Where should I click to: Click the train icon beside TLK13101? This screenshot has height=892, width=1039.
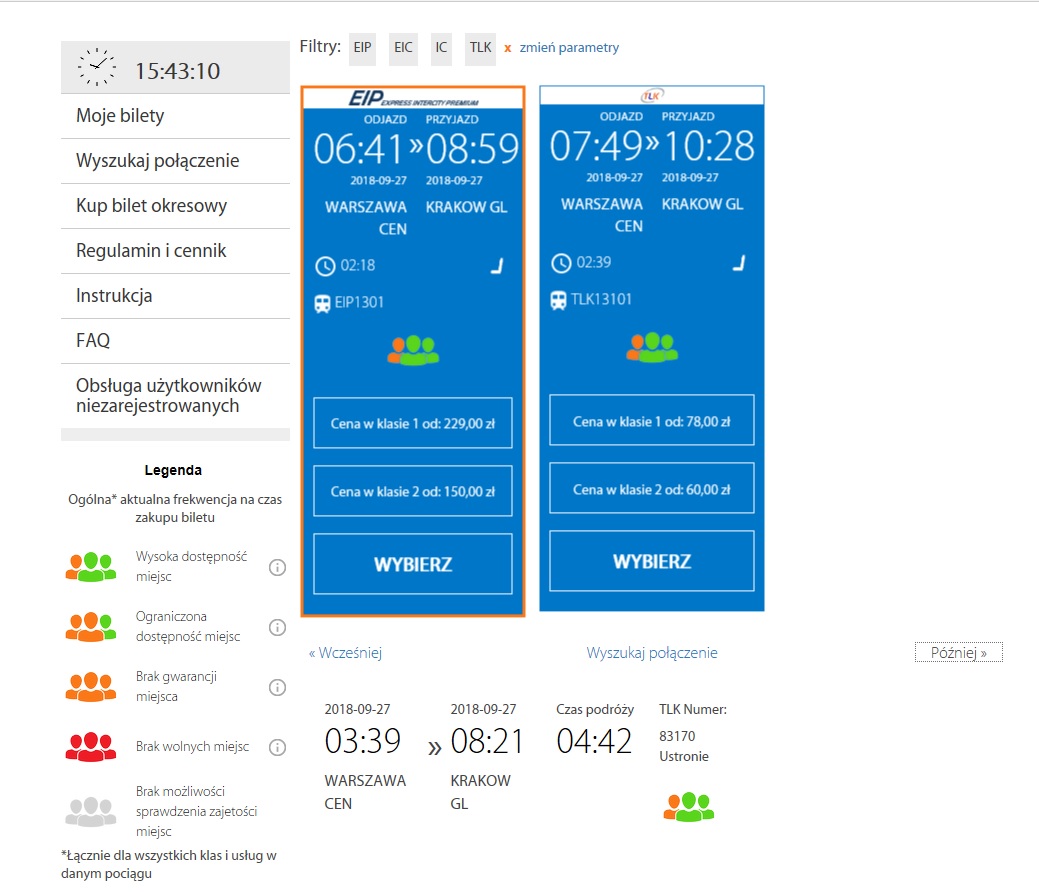pyautogui.click(x=559, y=301)
